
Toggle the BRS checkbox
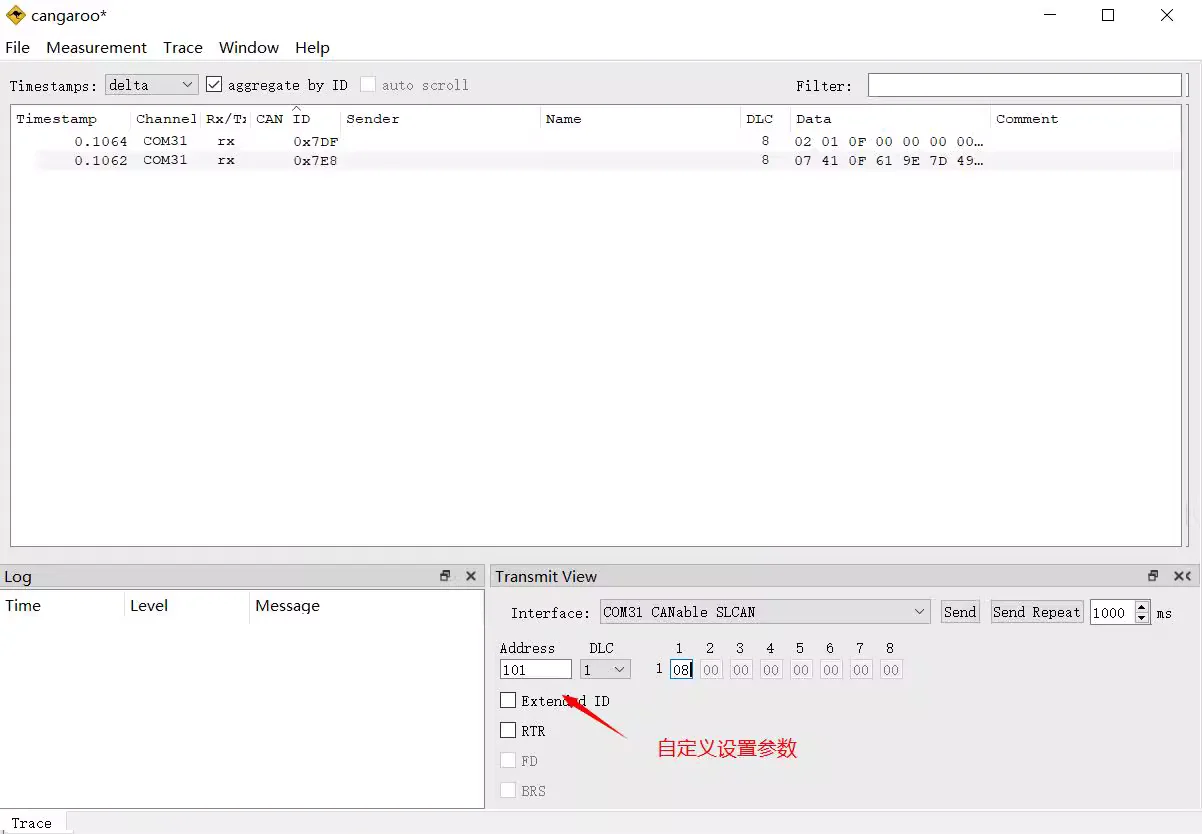coord(508,790)
